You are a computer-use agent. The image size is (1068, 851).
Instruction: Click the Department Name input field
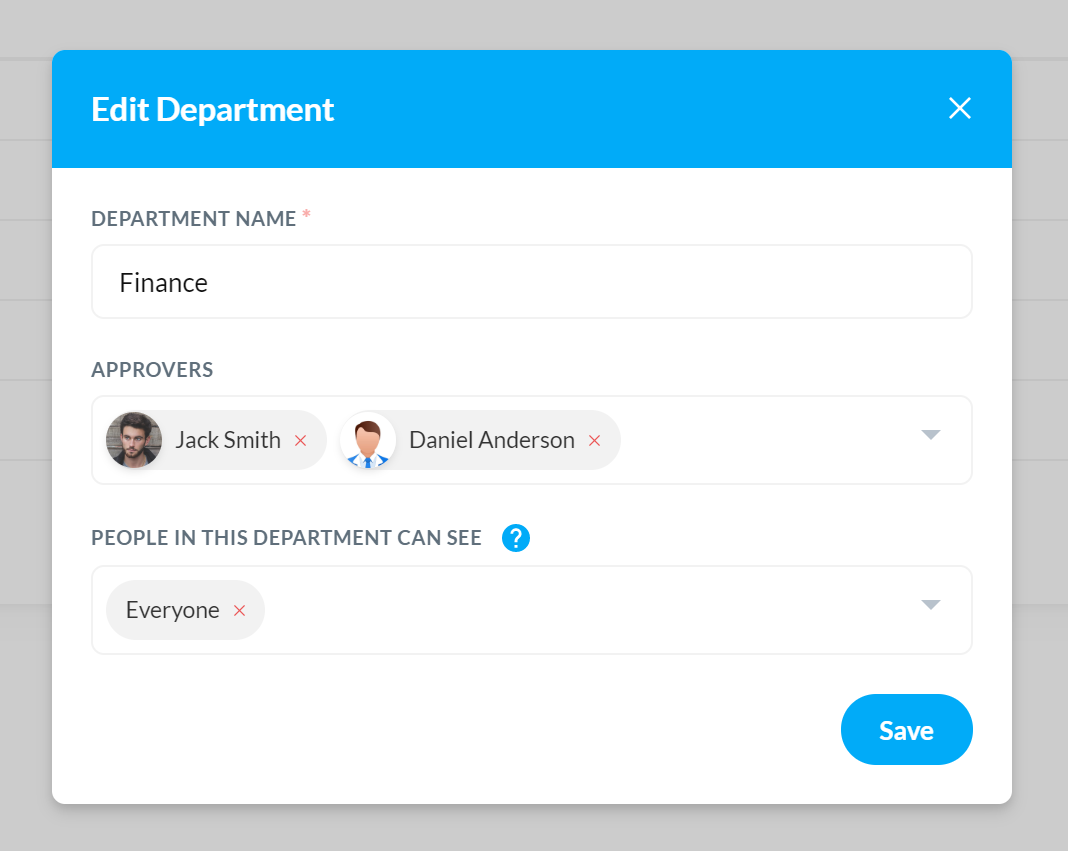click(531, 282)
